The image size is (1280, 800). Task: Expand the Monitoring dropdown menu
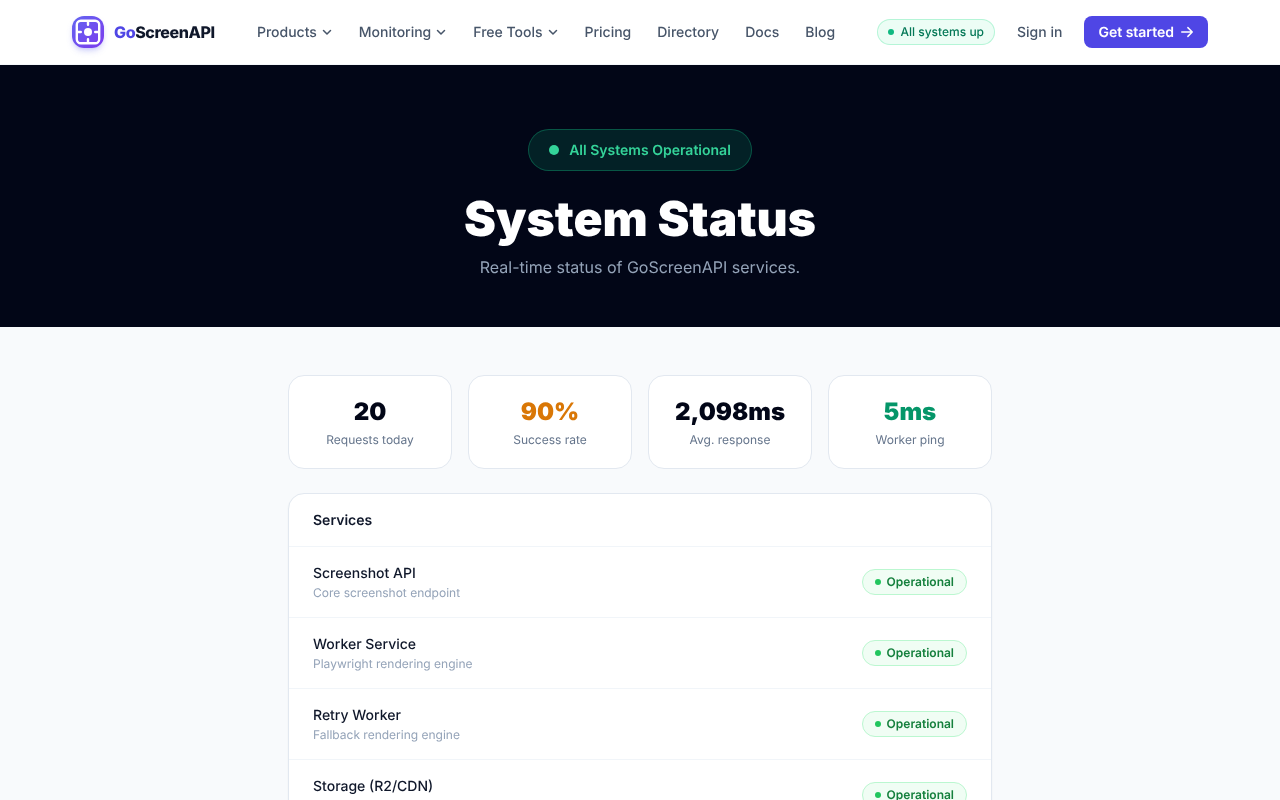[x=402, y=32]
